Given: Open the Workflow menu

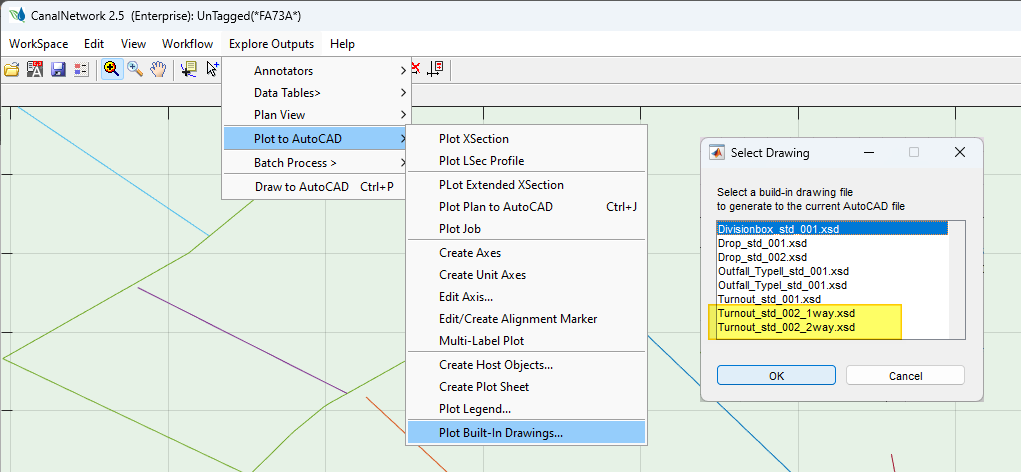Looking at the screenshot, I should point(187,44).
